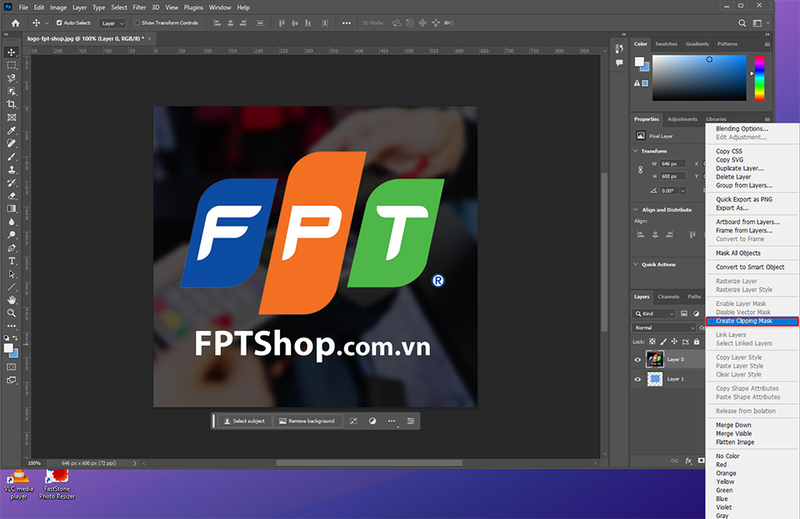
Task: Select the Move tool in toolbar
Action: pyautogui.click(x=11, y=52)
